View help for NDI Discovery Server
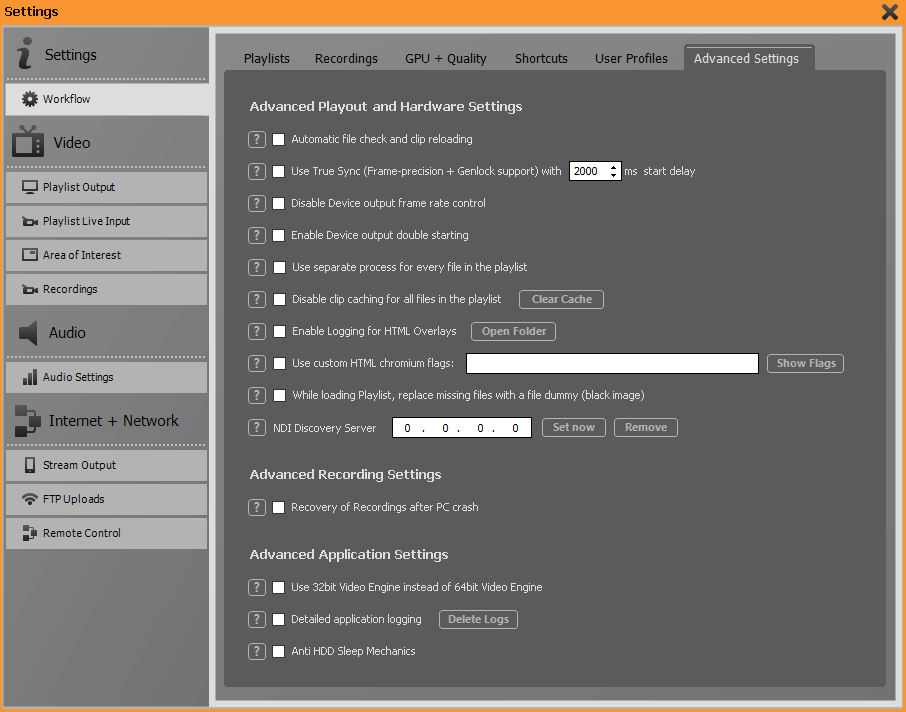This screenshot has width=906, height=712. (257, 428)
